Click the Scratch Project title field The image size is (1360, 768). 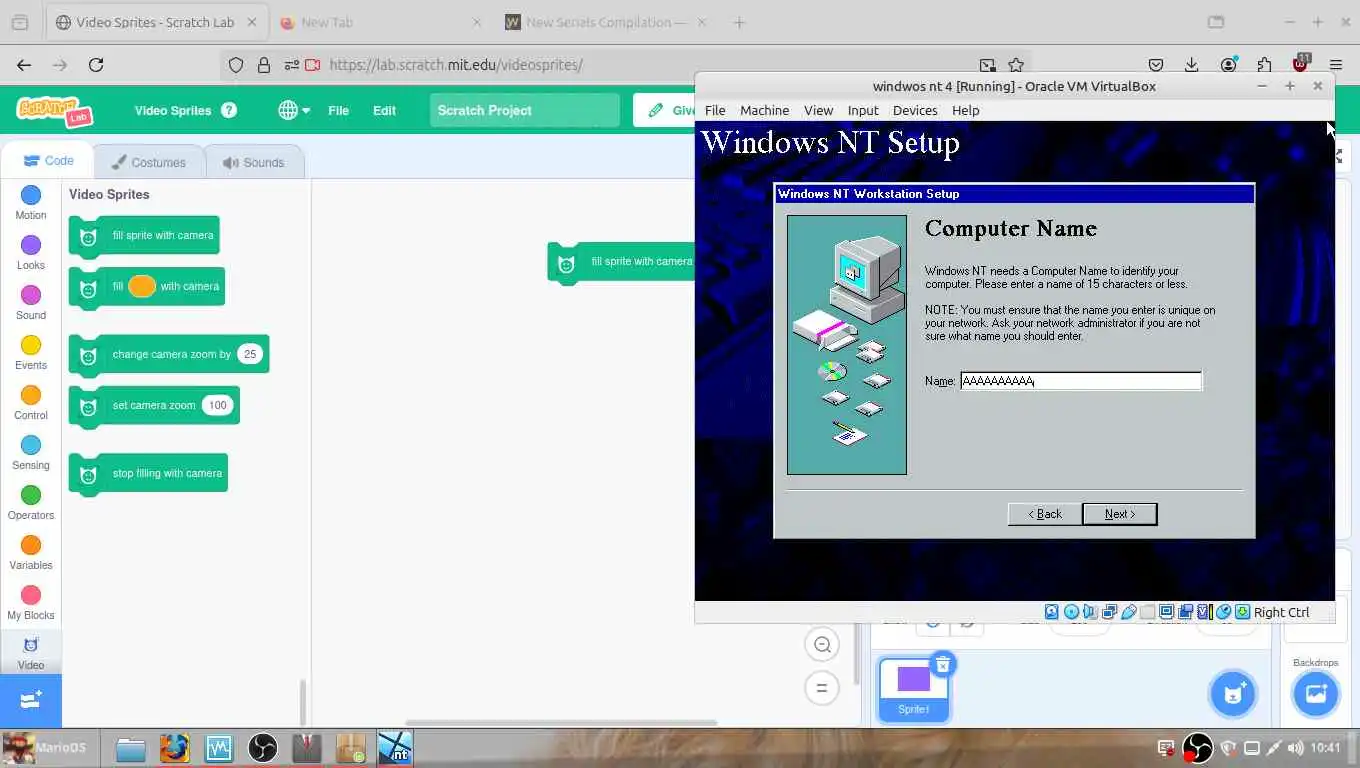(525, 110)
